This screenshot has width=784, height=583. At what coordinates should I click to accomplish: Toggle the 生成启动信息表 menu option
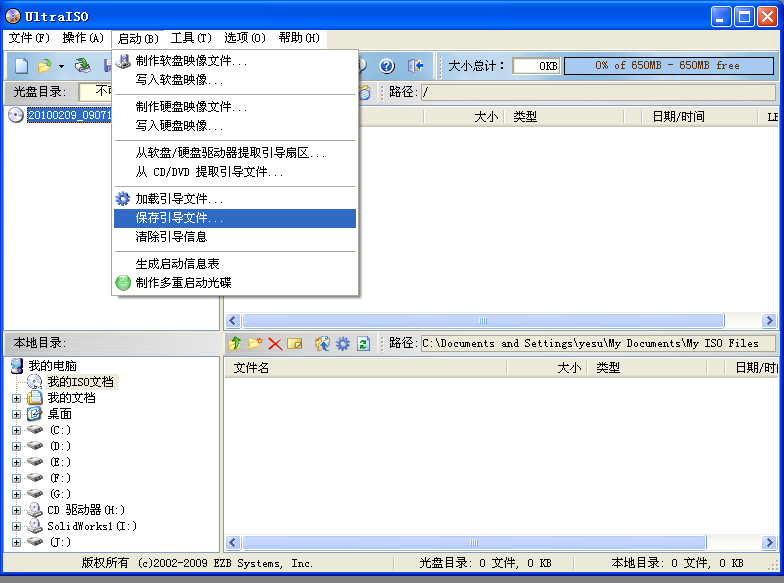[235, 264]
